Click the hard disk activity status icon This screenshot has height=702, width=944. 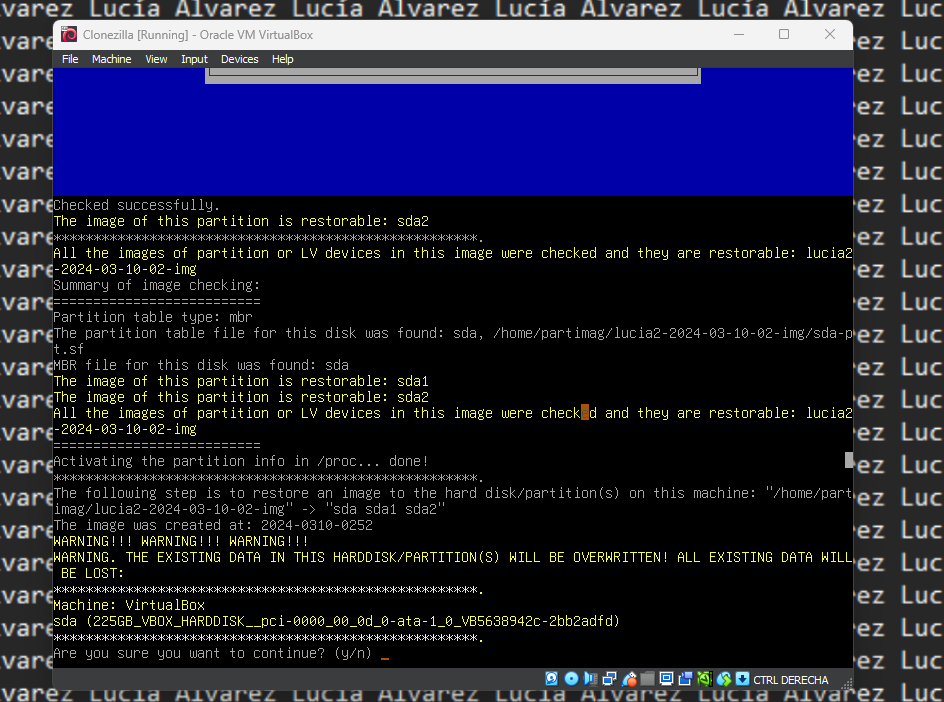pyautogui.click(x=551, y=679)
